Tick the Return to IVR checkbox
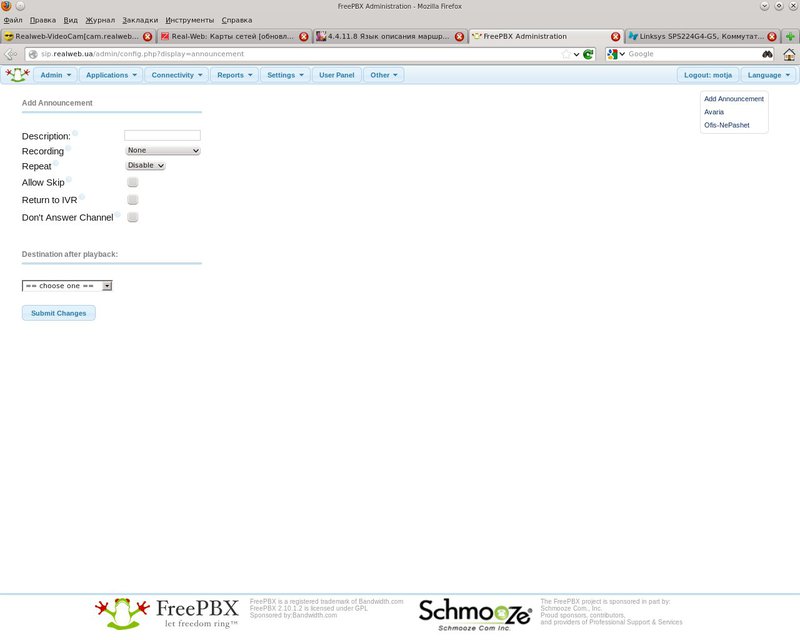This screenshot has width=800, height=640. [x=133, y=200]
